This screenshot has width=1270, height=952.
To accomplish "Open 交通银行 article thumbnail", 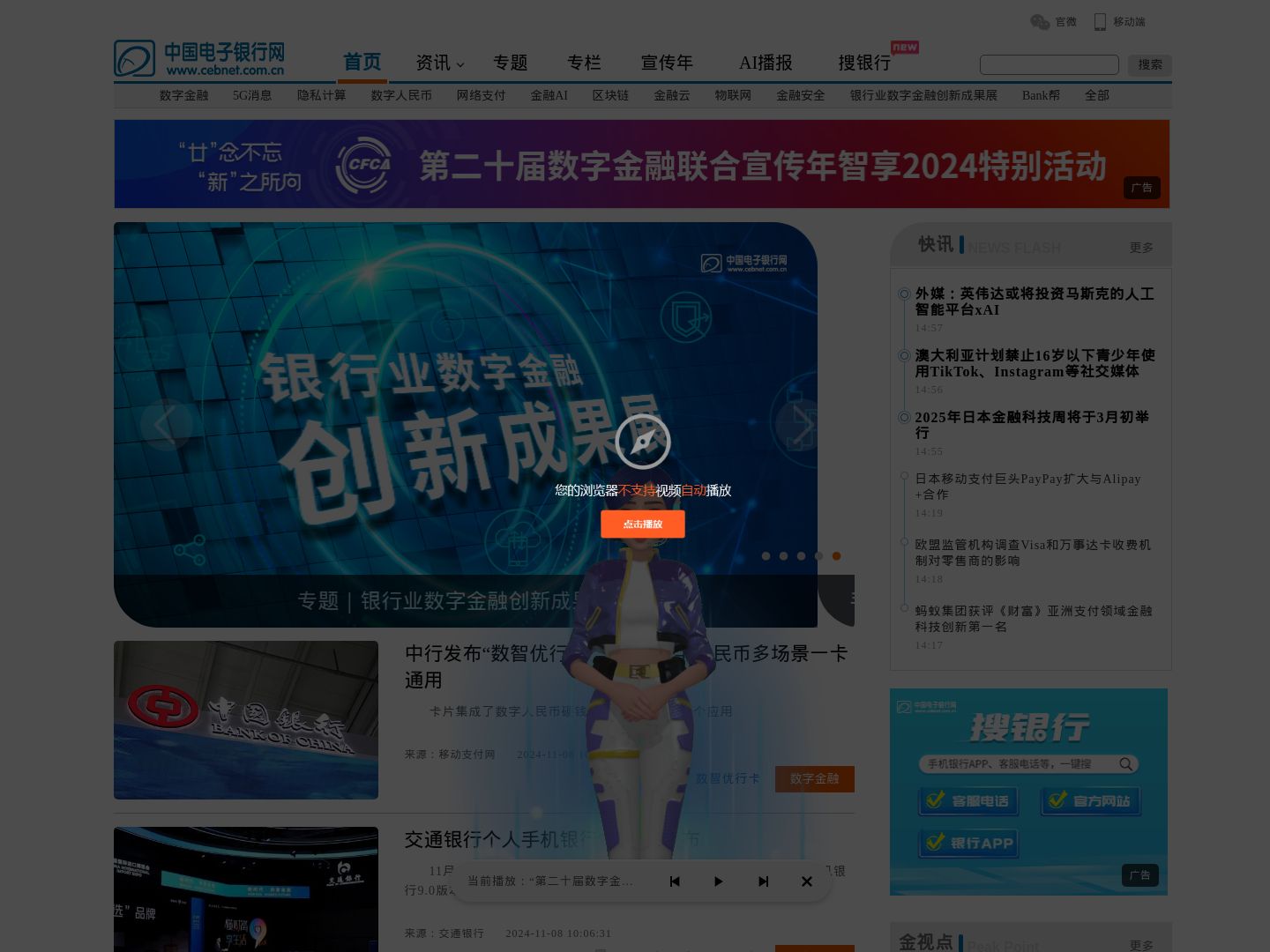I will click(246, 889).
